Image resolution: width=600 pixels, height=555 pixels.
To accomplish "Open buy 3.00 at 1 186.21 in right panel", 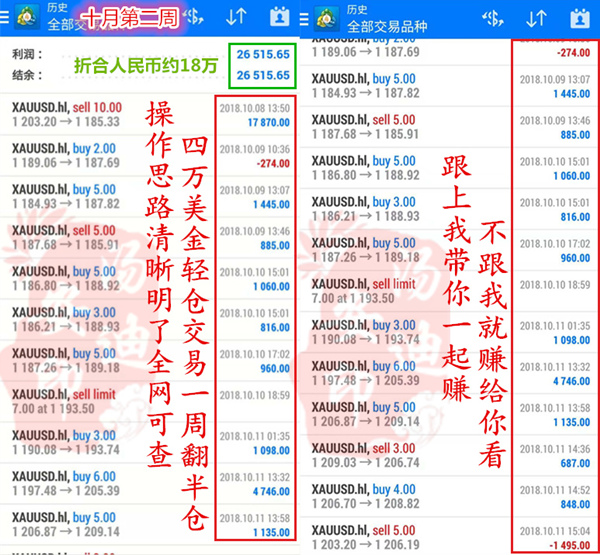I will tap(450, 209).
